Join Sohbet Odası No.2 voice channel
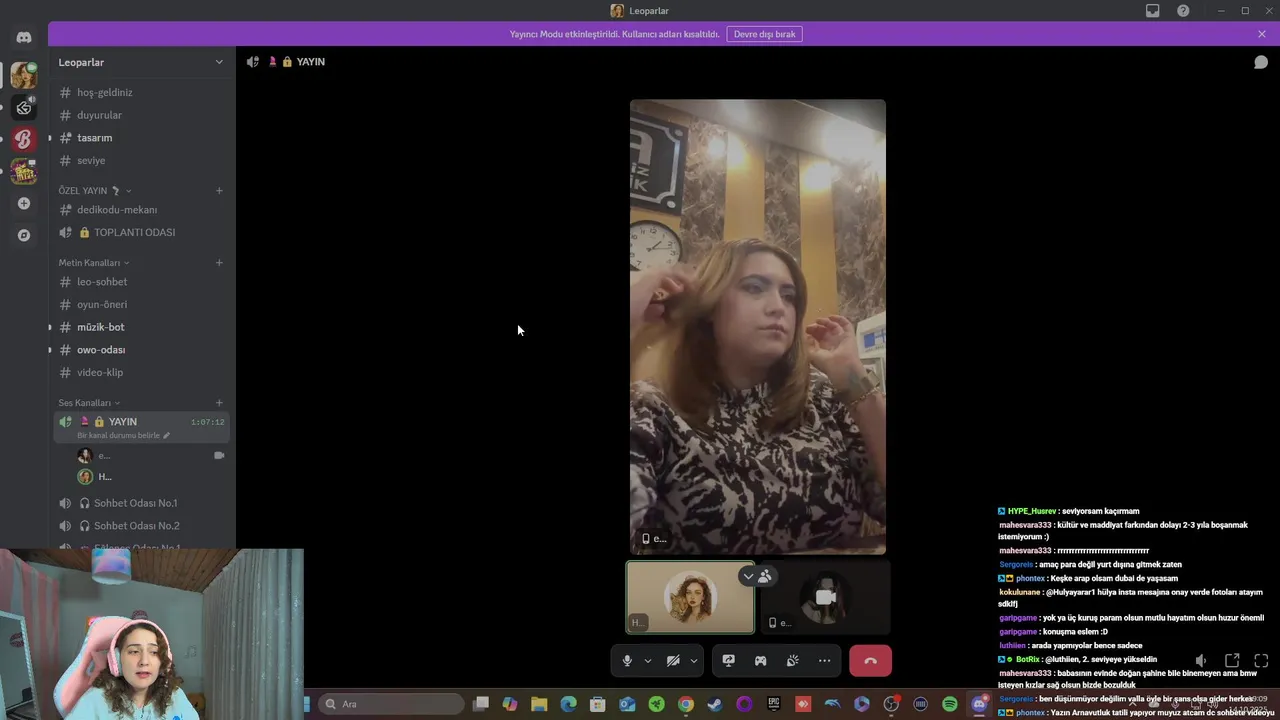 141,526
